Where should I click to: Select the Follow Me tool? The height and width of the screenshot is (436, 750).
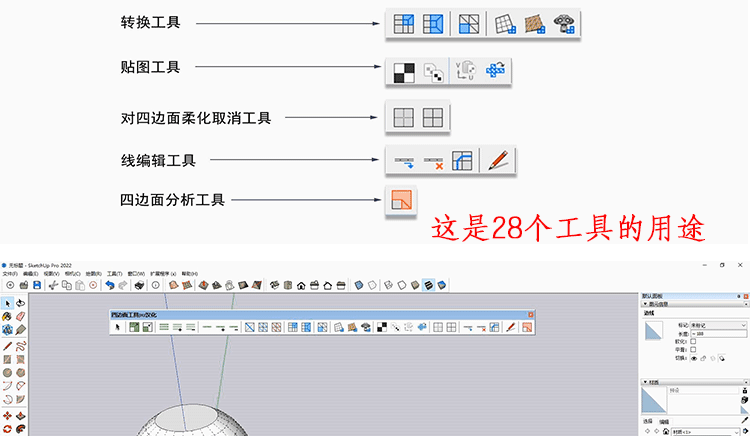(x=21, y=429)
